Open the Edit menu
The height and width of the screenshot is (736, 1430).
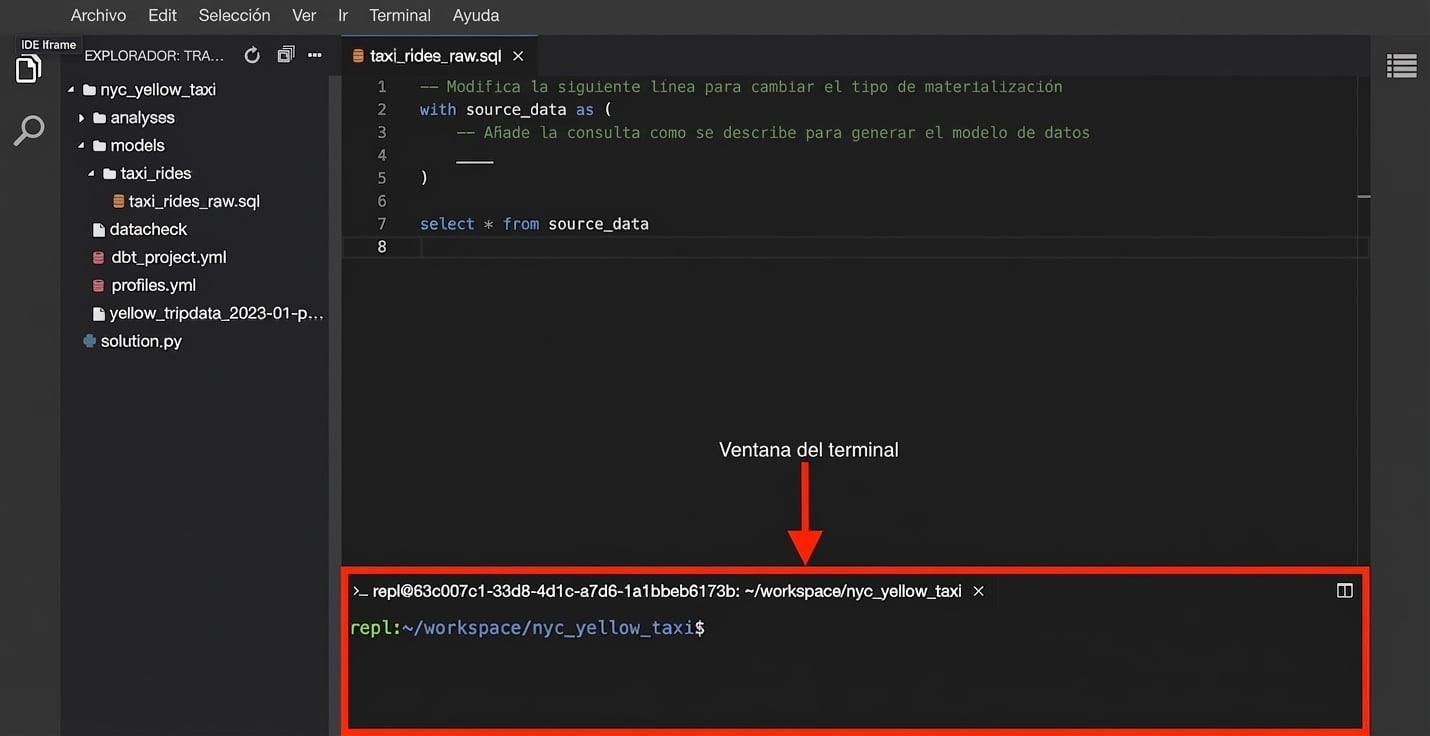[162, 15]
